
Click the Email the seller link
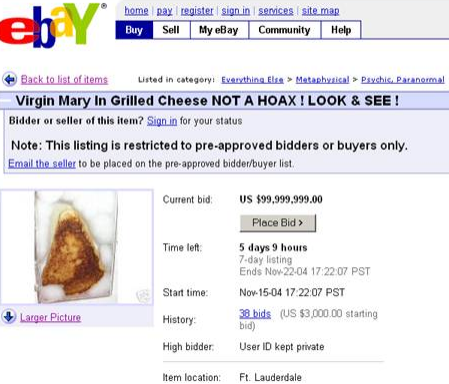42,164
